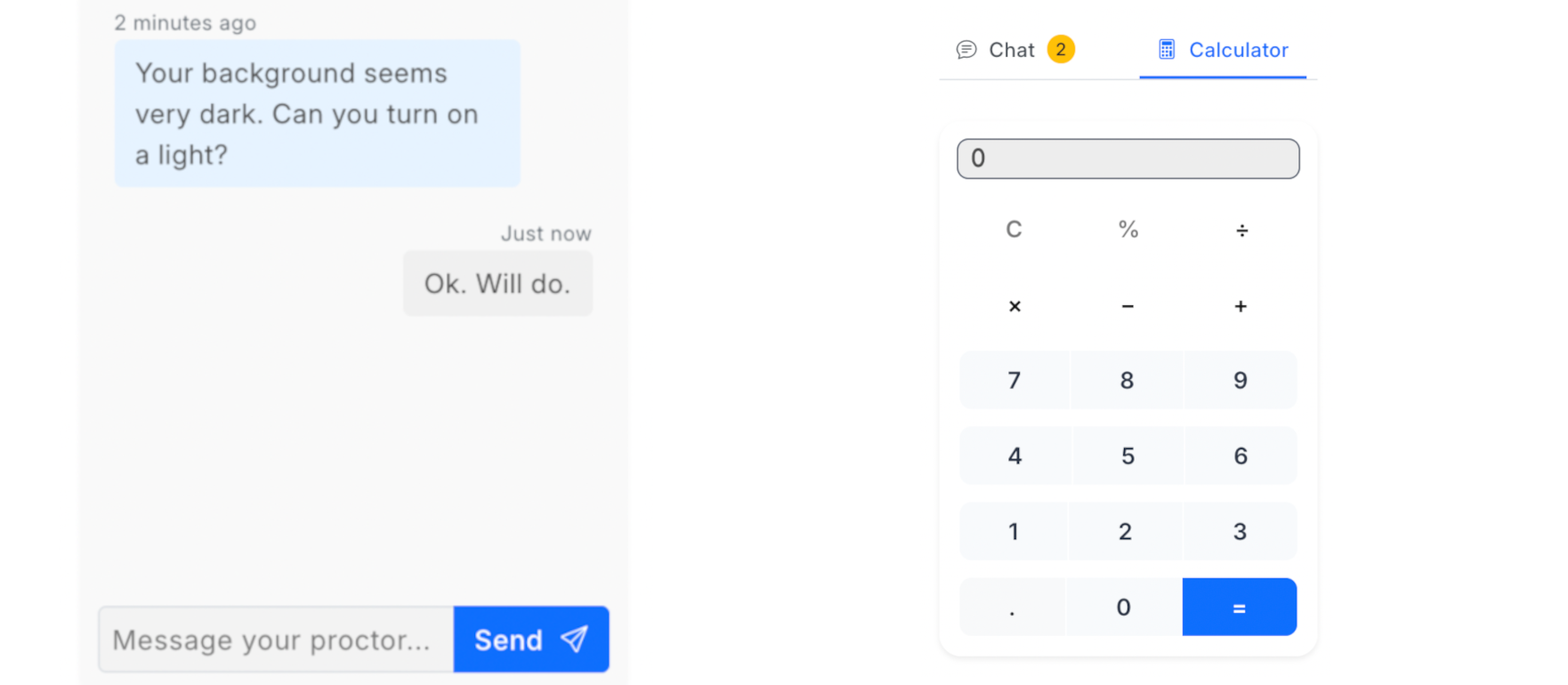Tap the percent key
This screenshot has width=1568, height=685.
point(1128,230)
